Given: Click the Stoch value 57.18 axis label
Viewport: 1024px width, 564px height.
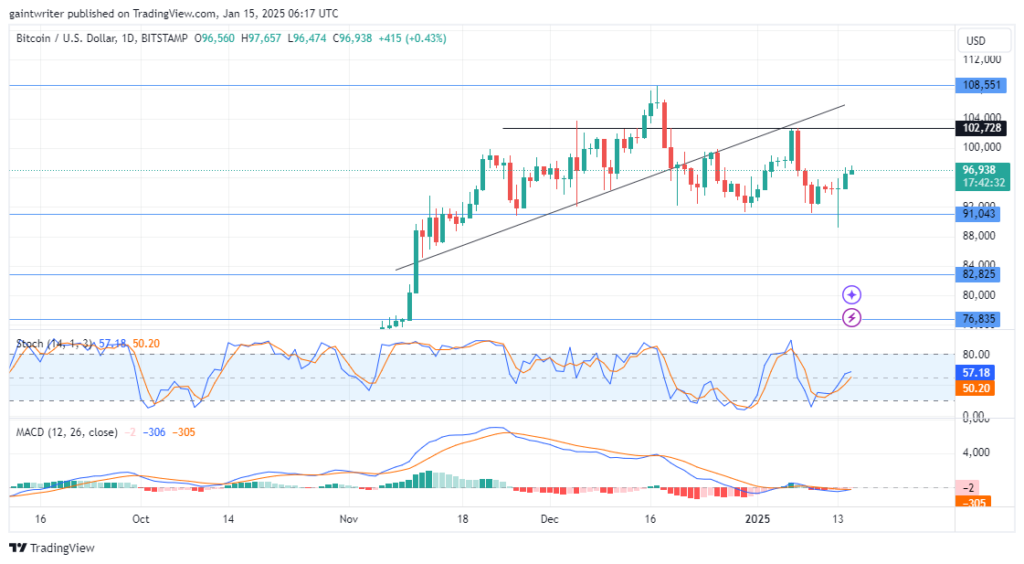Looking at the screenshot, I should pos(976,373).
